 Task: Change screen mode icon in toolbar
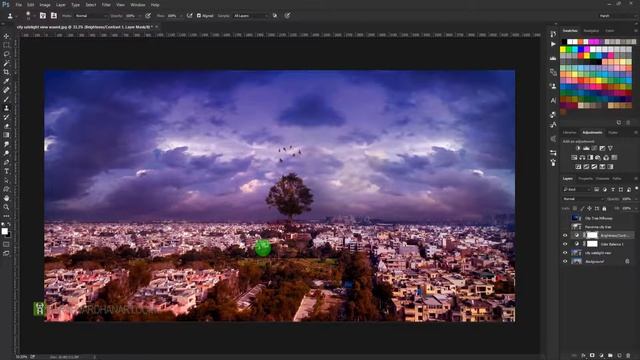[x=6, y=253]
